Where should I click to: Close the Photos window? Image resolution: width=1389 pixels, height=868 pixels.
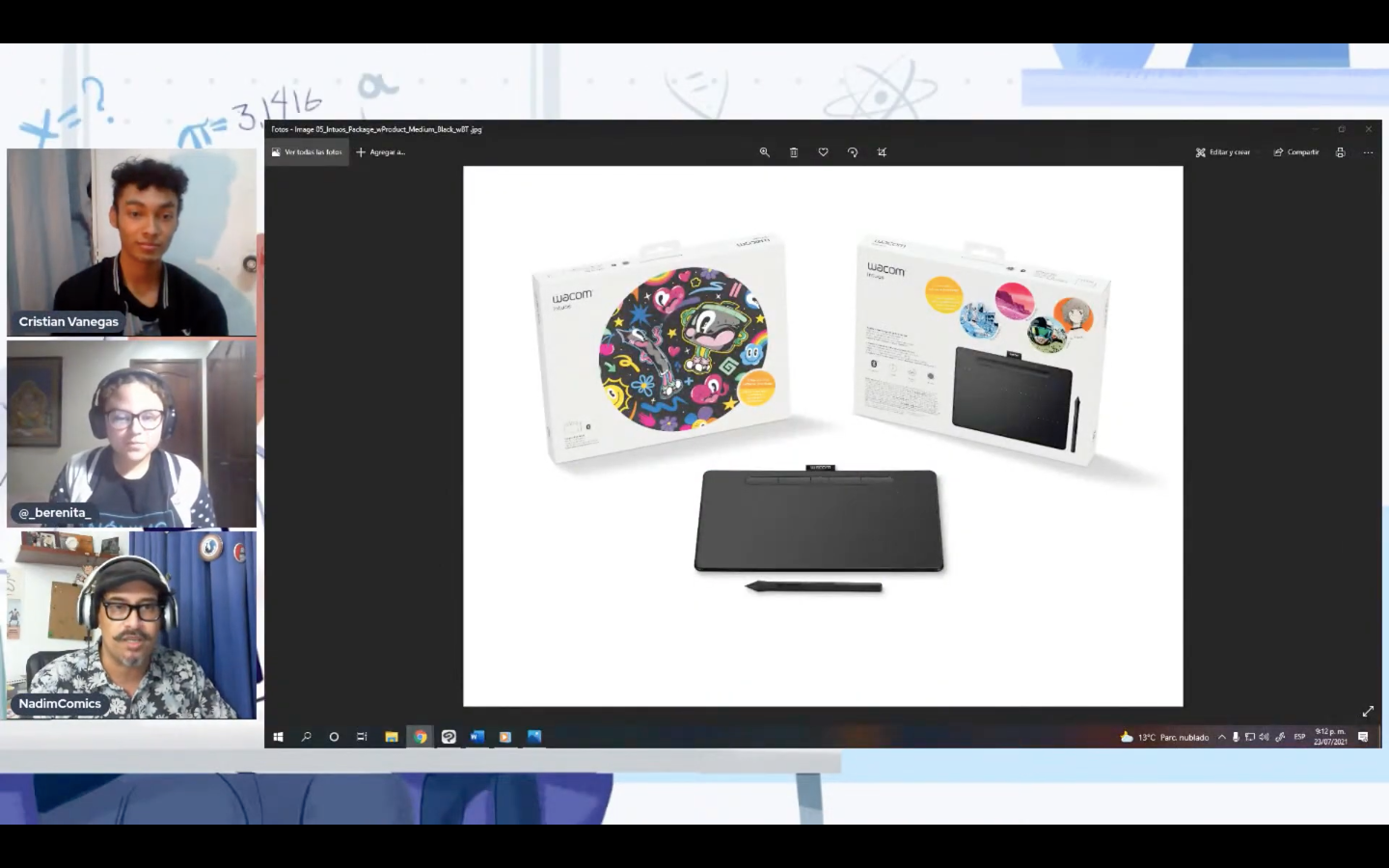1368,129
